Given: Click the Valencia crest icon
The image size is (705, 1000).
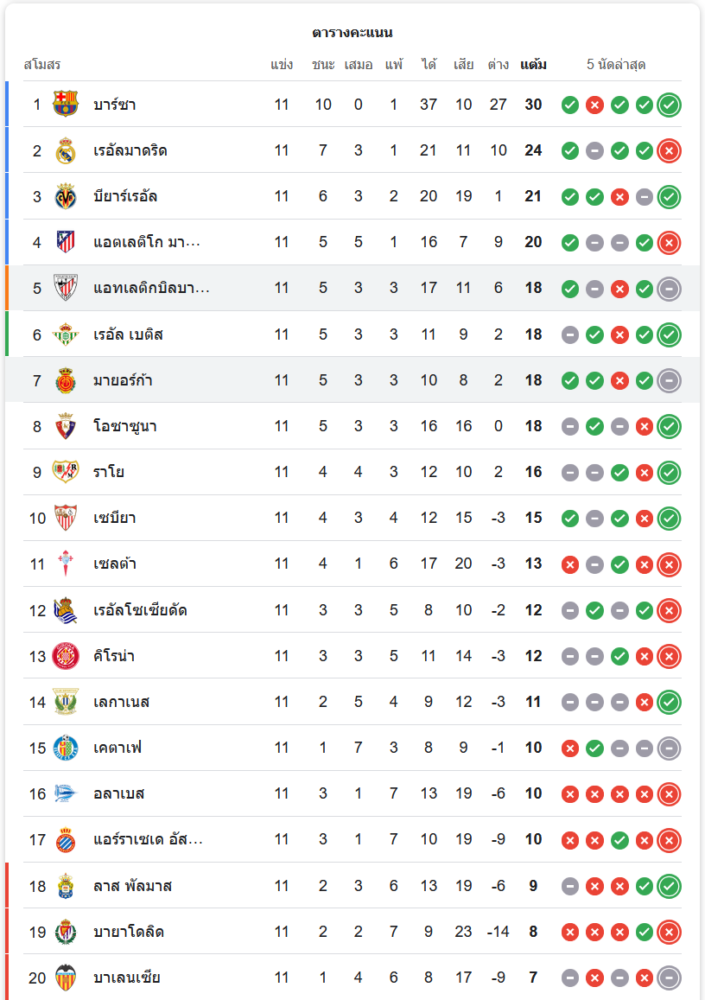Looking at the screenshot, I should click(66, 978).
